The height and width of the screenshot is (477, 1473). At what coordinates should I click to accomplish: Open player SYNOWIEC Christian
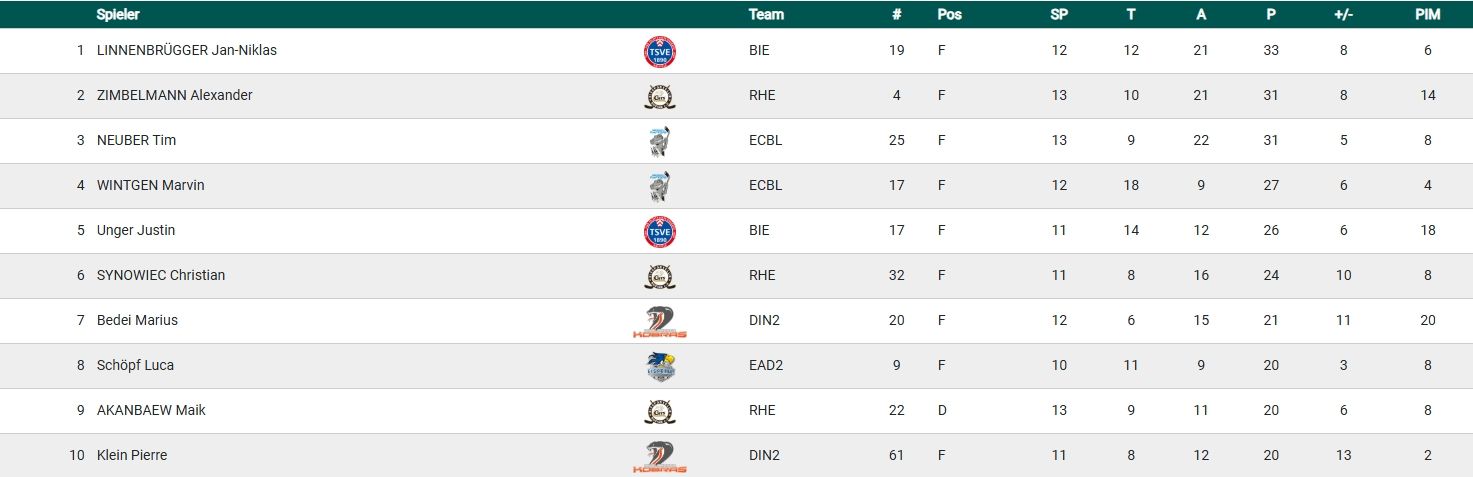coord(161,275)
